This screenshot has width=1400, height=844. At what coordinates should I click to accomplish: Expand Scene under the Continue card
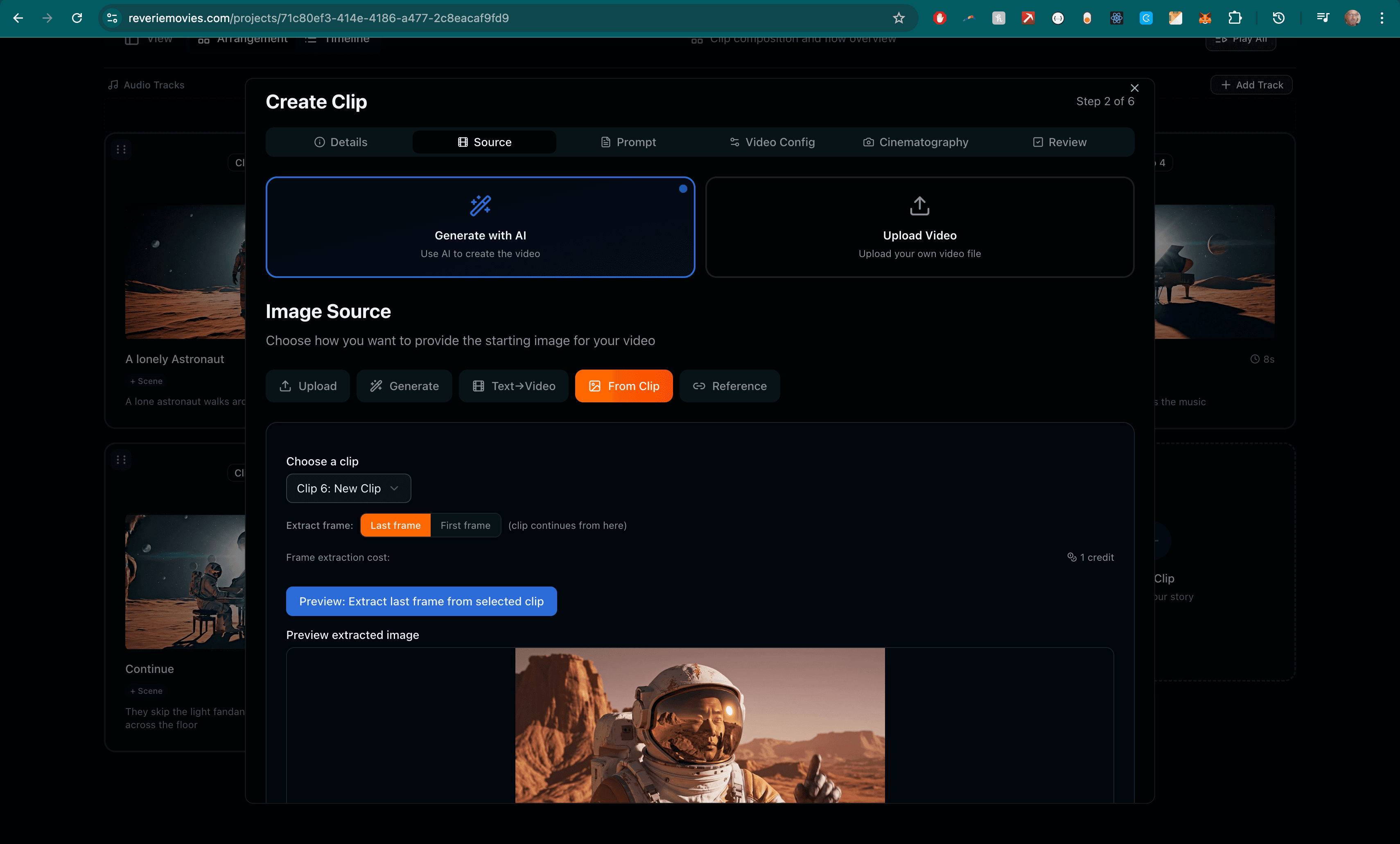(x=146, y=691)
